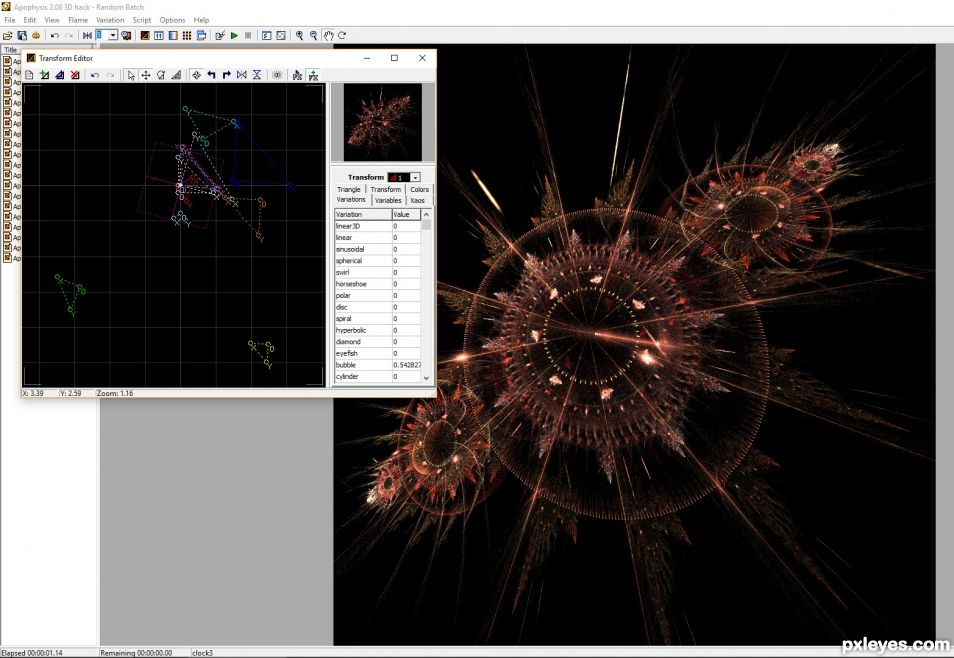The width and height of the screenshot is (954, 658).
Task: Rotate triangle 90 degrees counter-clockwise
Action: [212, 75]
